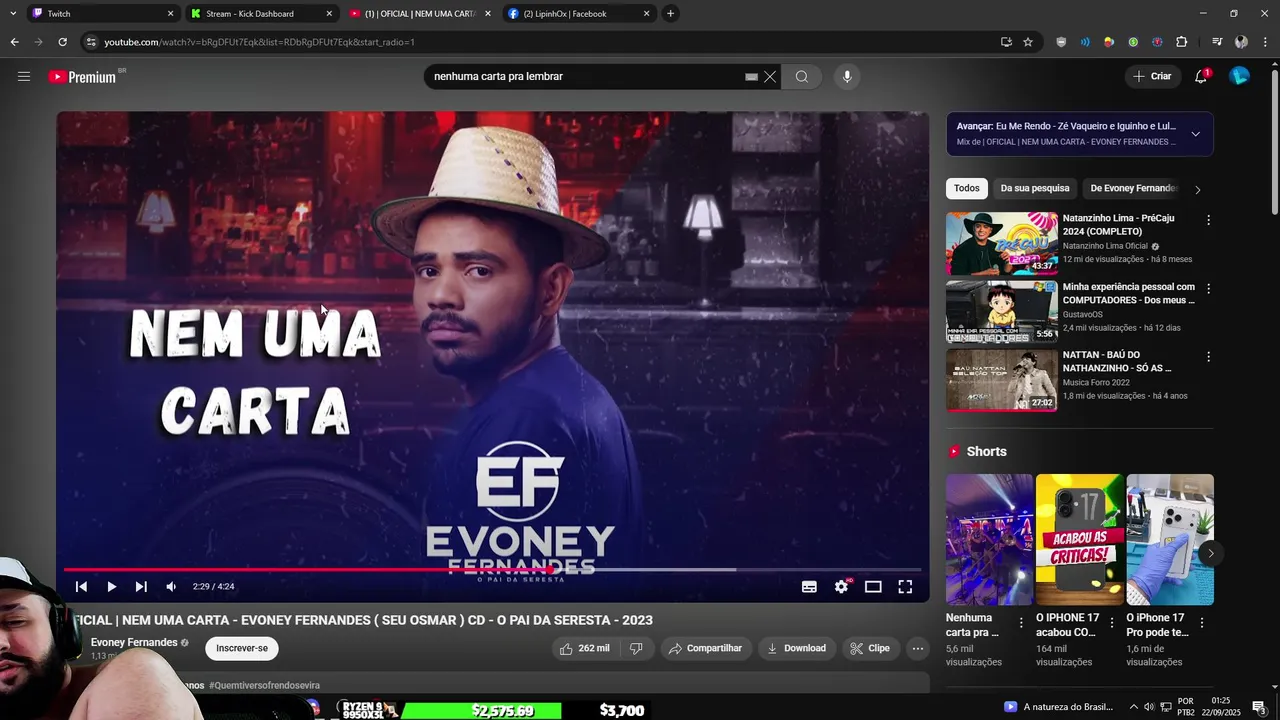Clear the search box text
The width and height of the screenshot is (1280, 720).
(770, 77)
